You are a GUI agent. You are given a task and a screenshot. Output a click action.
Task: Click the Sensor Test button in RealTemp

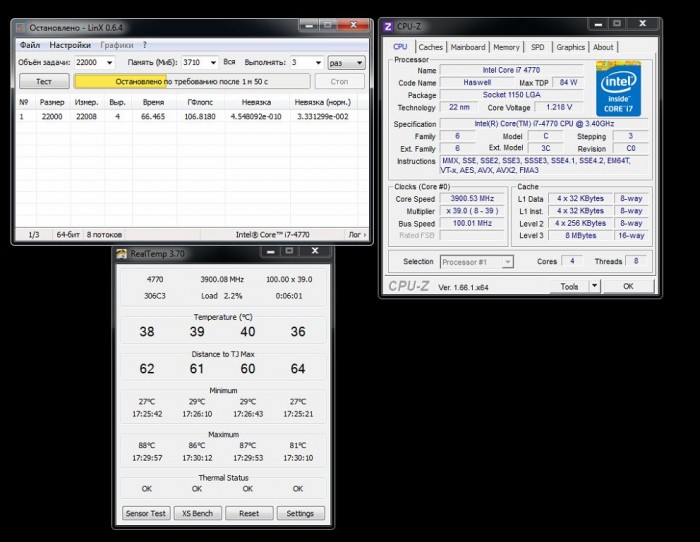click(146, 513)
